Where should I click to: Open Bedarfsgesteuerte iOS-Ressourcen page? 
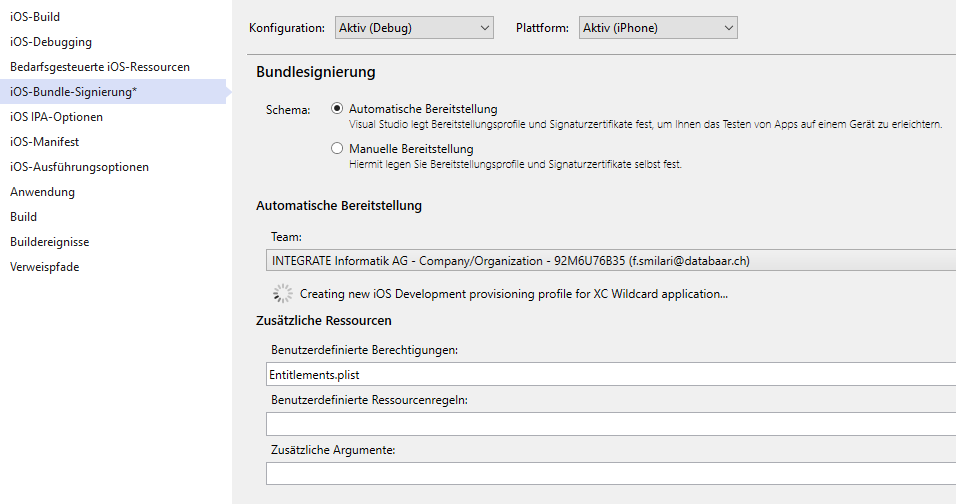(100, 67)
